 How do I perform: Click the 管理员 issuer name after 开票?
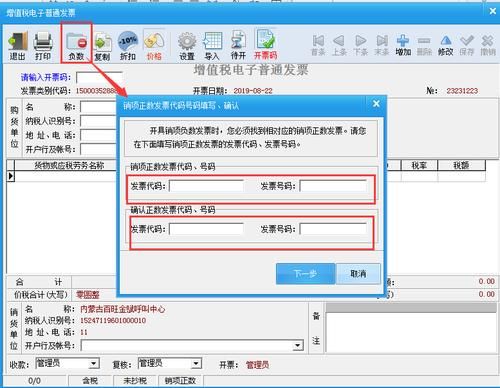[257, 365]
